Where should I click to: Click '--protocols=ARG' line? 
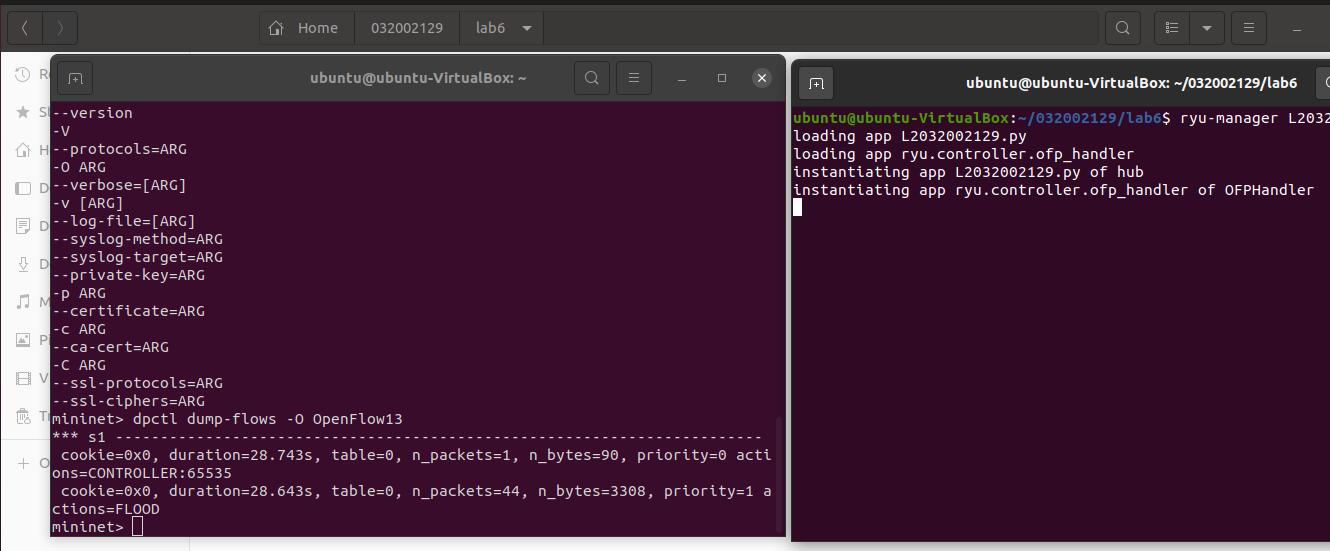(119, 149)
